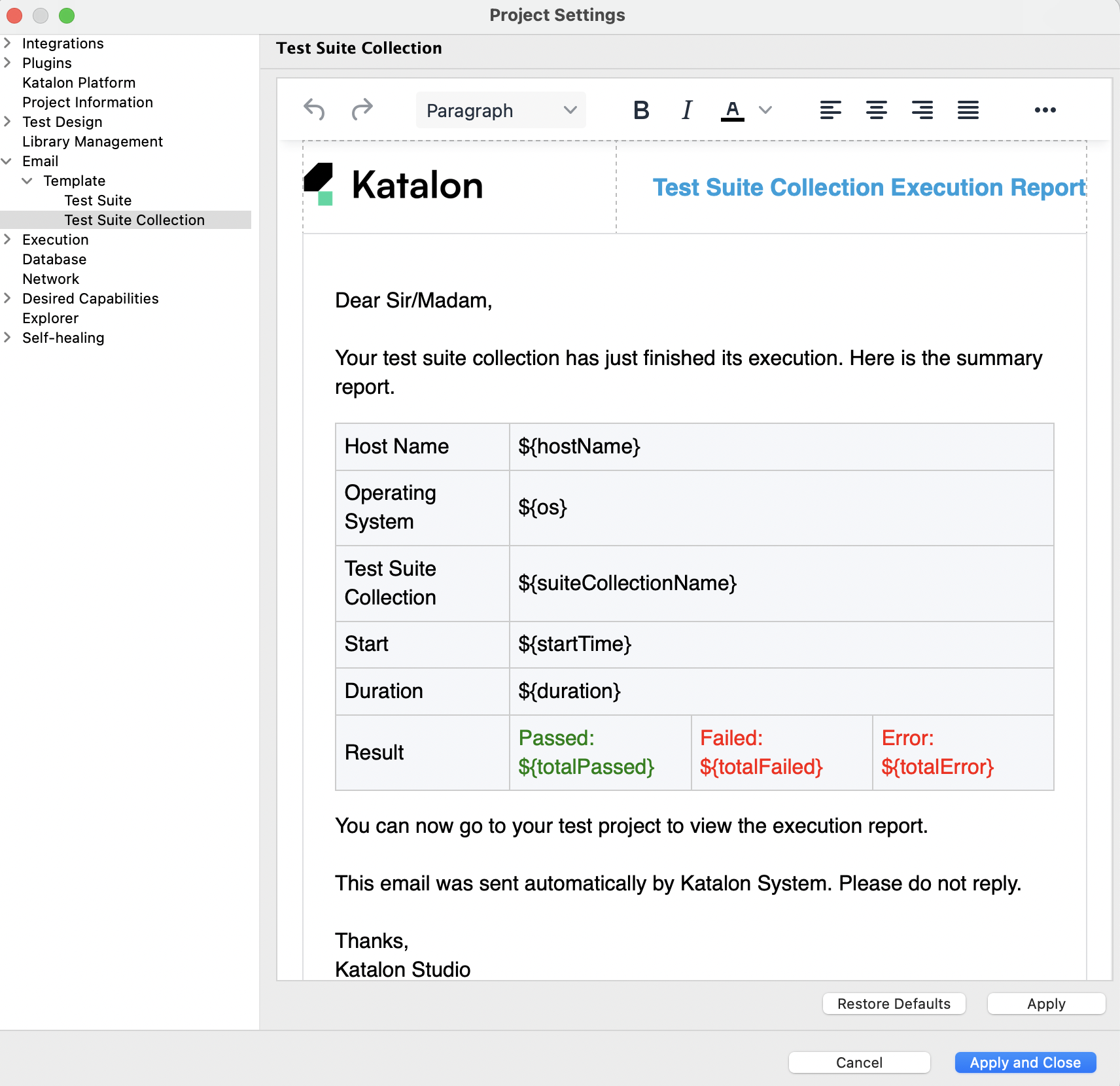This screenshot has width=1120, height=1086.
Task: Expand the Self-healing node
Action: click(7, 338)
